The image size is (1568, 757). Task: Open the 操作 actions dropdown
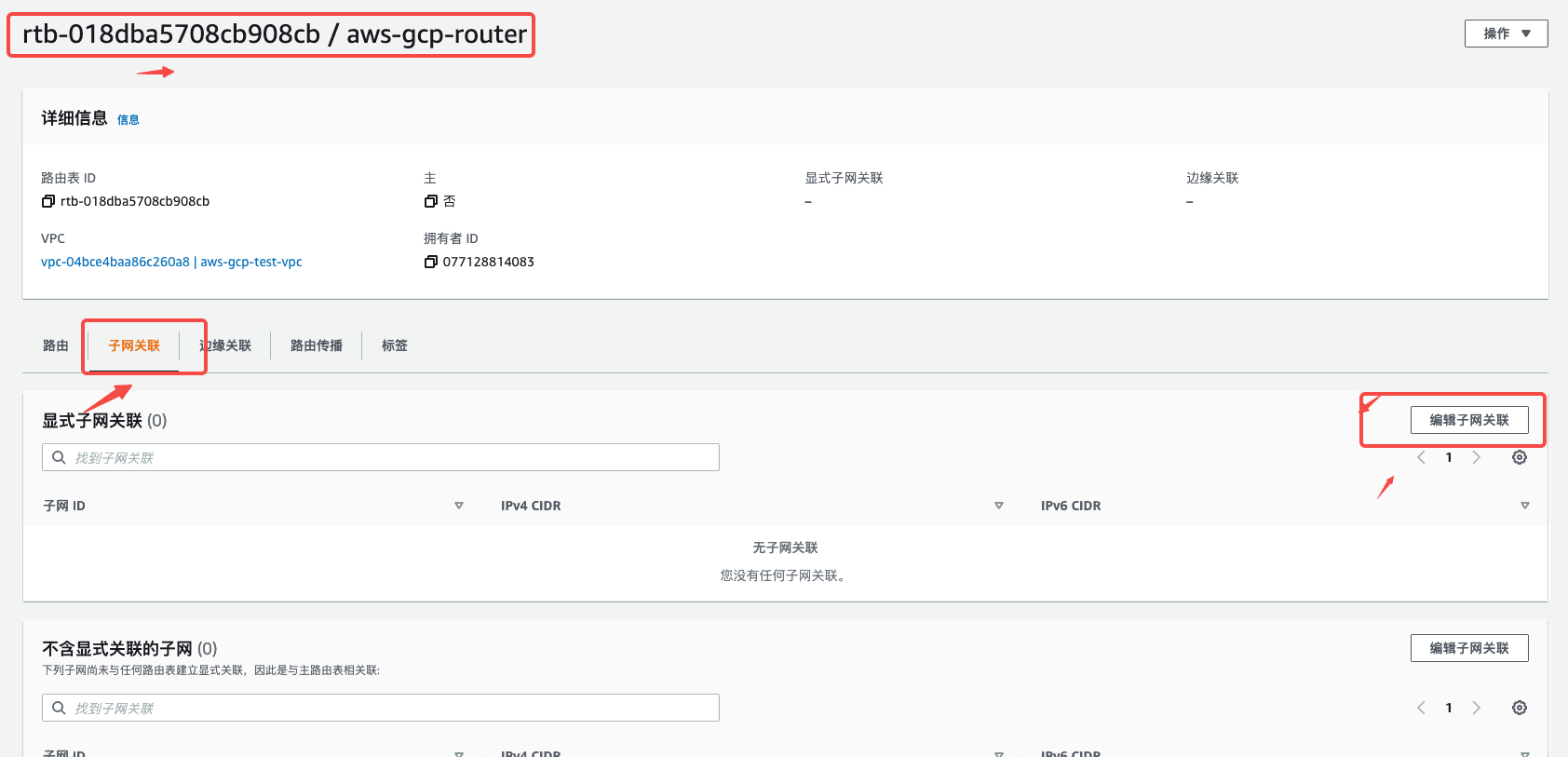(1506, 34)
